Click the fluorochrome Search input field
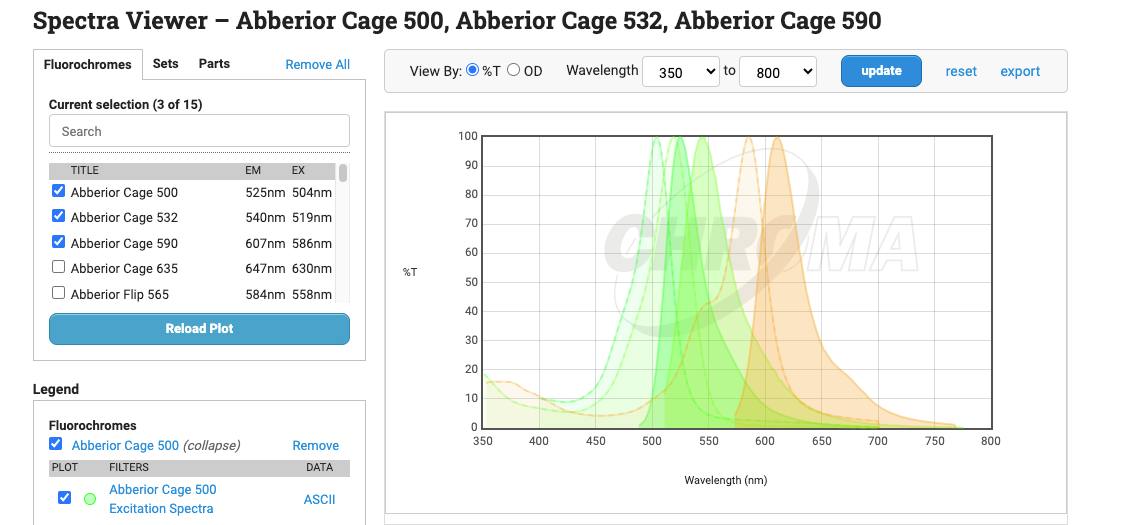The width and height of the screenshot is (1139, 525). tap(199, 131)
